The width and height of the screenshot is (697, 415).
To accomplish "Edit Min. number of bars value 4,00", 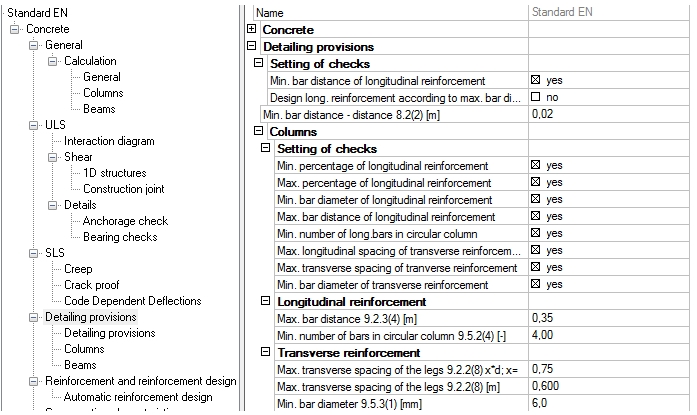I will coord(609,335).
